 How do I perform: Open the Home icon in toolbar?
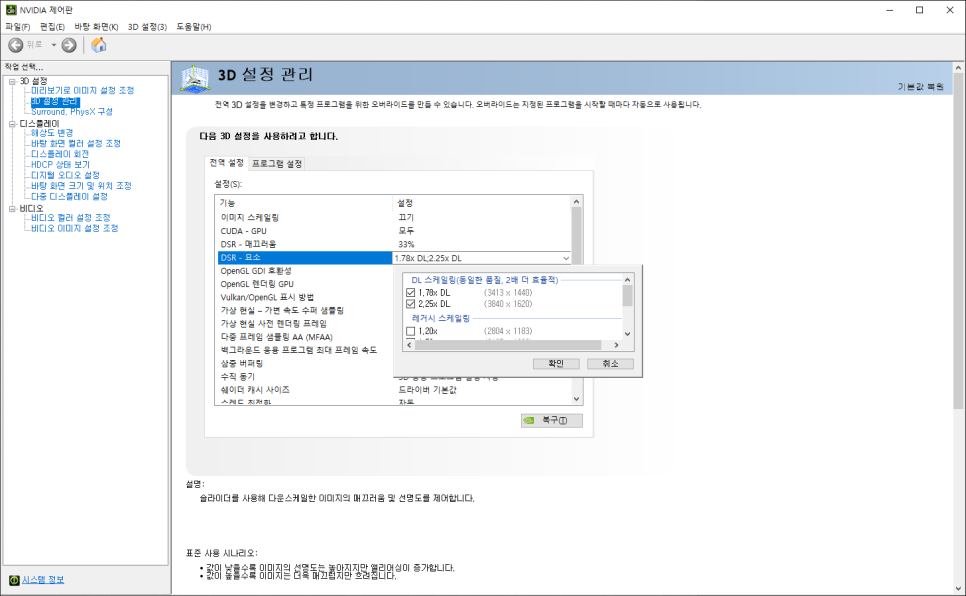click(99, 44)
